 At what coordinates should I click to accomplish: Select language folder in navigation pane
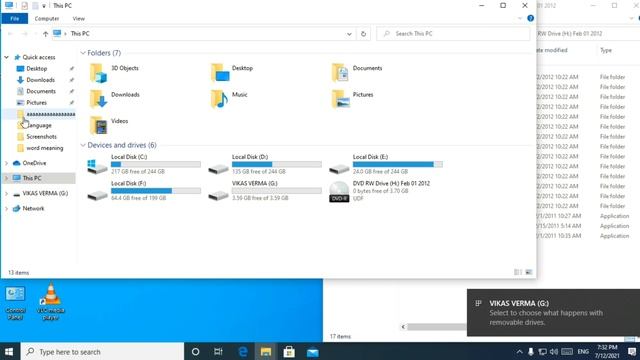[x=39, y=125]
